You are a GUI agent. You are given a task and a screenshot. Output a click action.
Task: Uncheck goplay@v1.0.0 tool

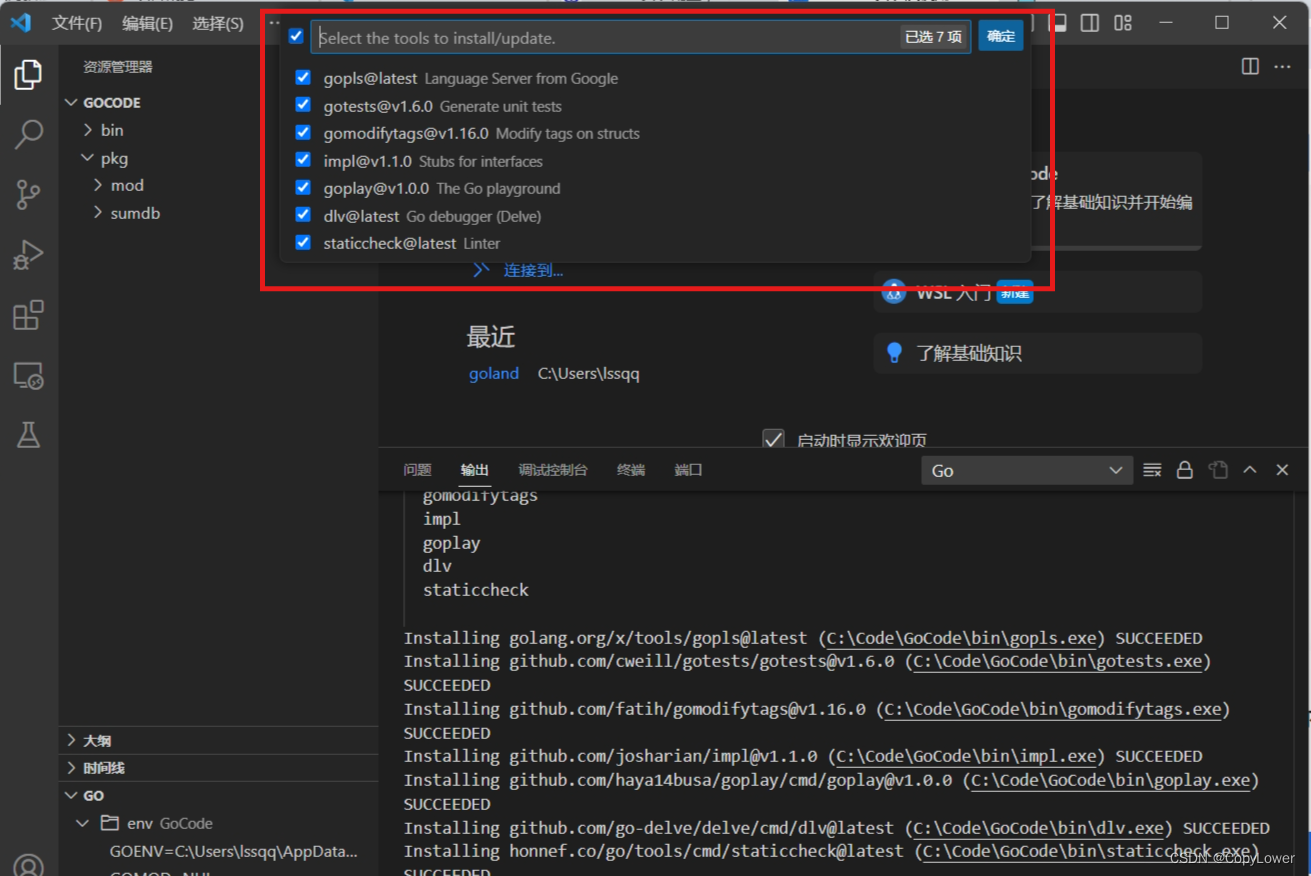coord(303,187)
